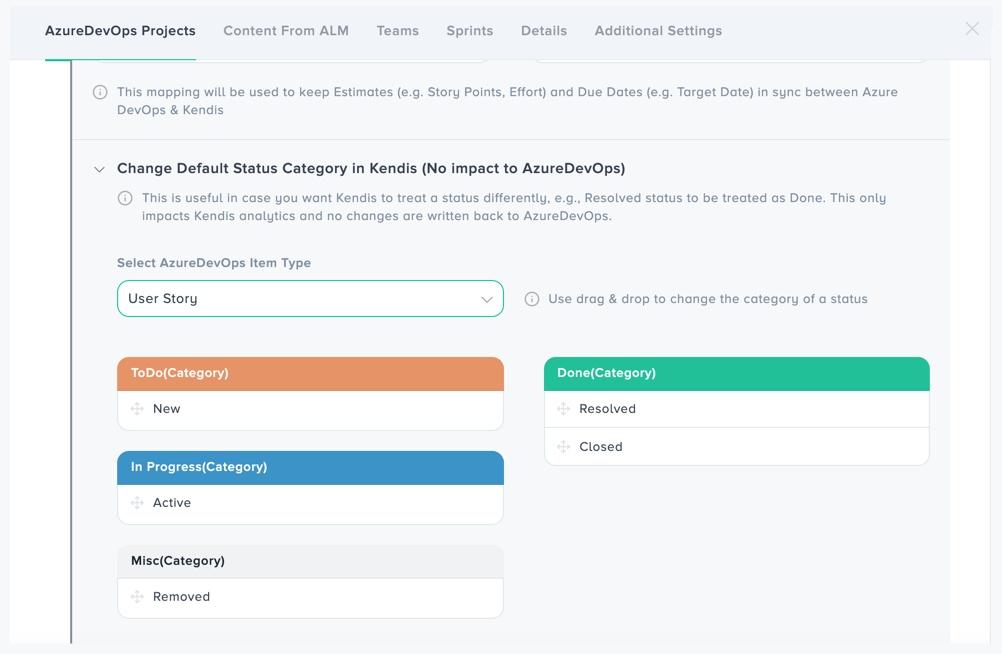The width and height of the screenshot is (1002, 654).
Task: Open the AzureDevOps Projects tab
Action: (120, 31)
